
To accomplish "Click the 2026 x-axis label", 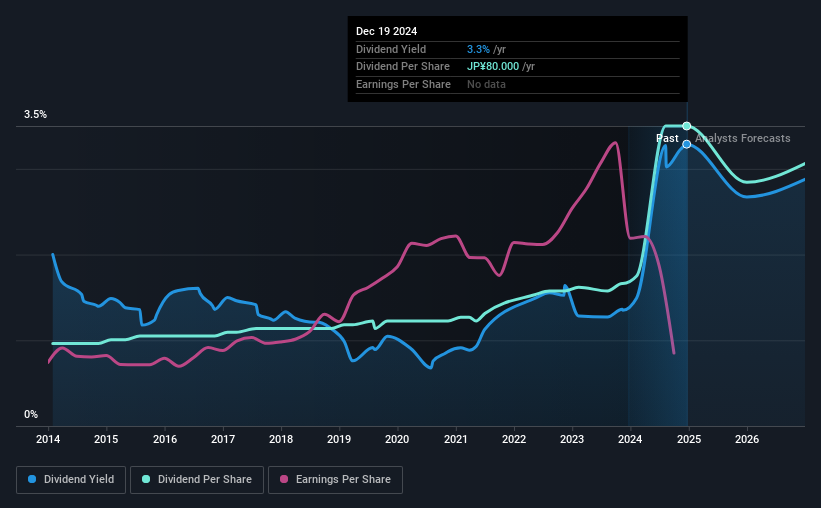I will click(x=747, y=439).
